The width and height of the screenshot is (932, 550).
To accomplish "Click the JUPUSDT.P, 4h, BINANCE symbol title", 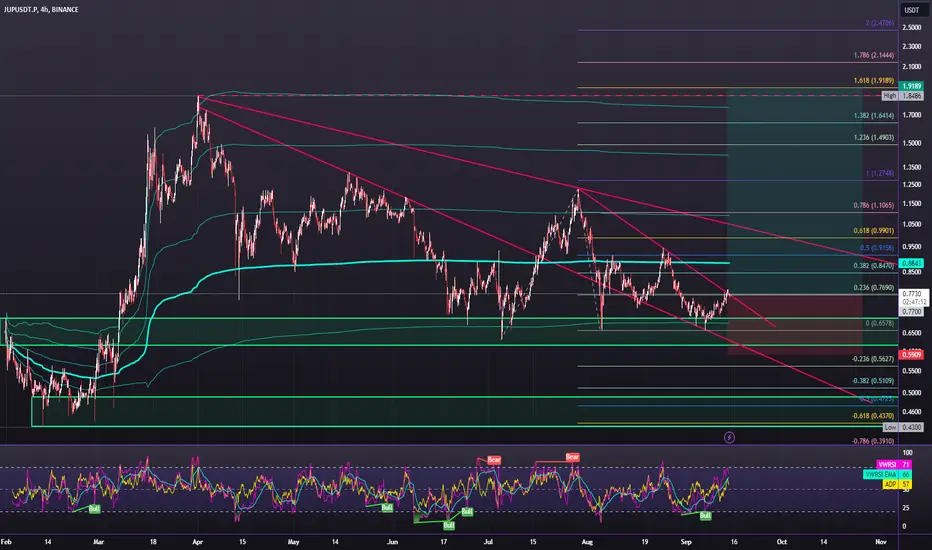I will pos(41,10).
